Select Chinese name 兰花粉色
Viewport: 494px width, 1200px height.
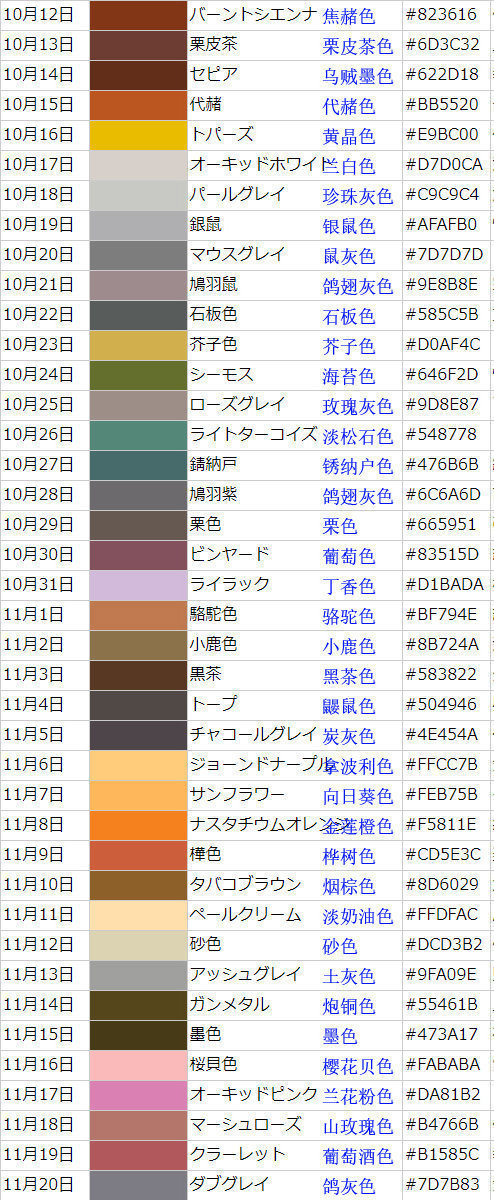pyautogui.click(x=358, y=1096)
